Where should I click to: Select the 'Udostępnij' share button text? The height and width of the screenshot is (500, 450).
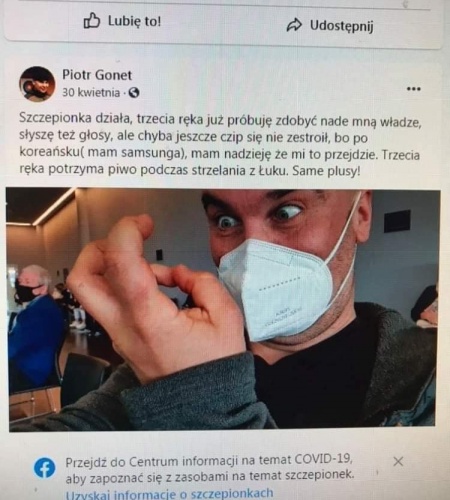coord(342,26)
